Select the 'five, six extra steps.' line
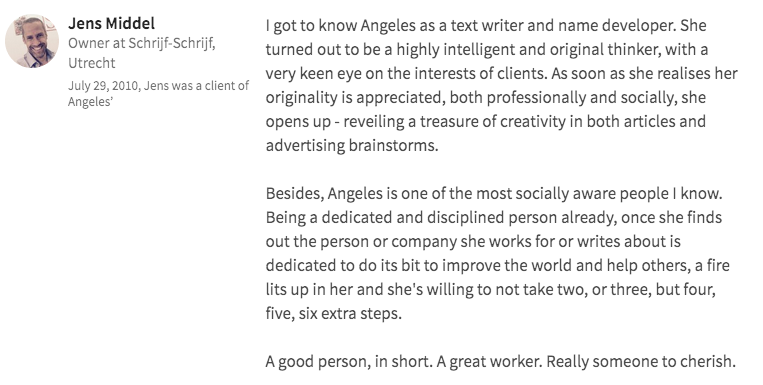This screenshot has height=385, width=763. [334, 313]
